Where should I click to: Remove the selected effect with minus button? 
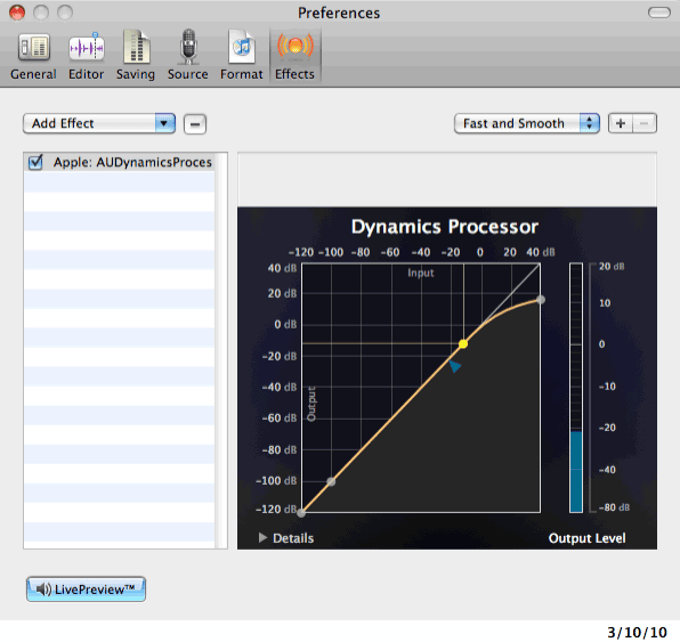point(195,124)
